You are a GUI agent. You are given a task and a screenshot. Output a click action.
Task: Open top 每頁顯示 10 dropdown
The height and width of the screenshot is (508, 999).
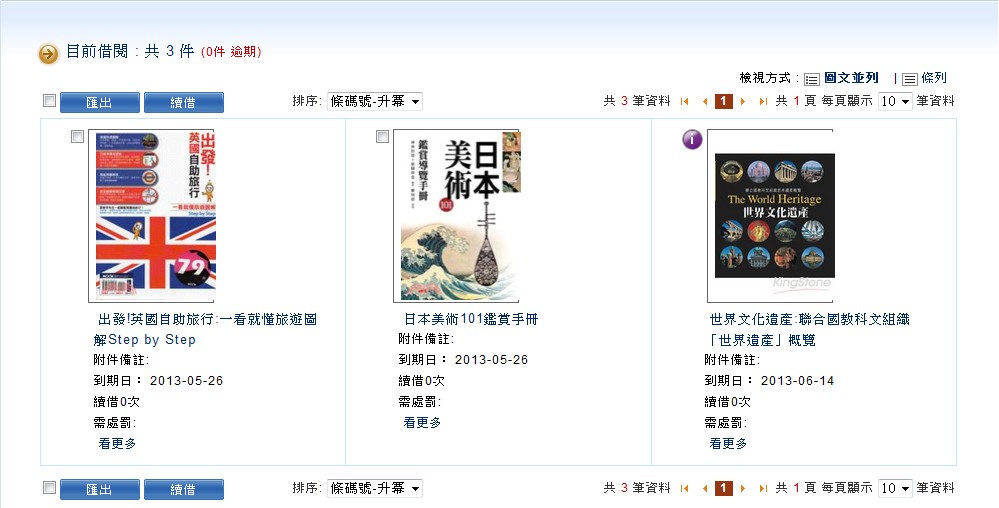click(x=895, y=101)
